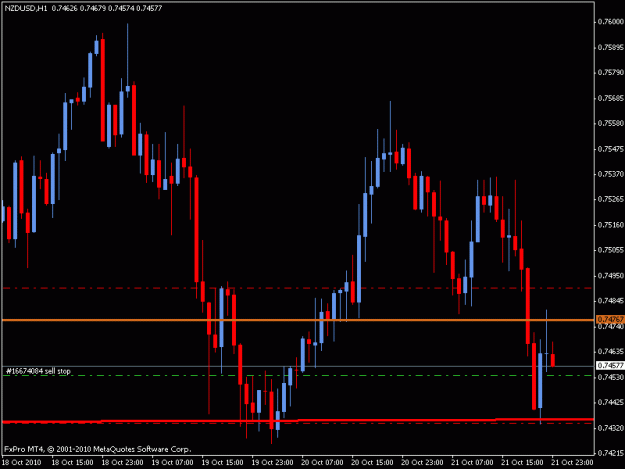Click the FxPro MT4 MetaQuotes copyright text
This screenshot has height=469, width=625.
pyautogui.click(x=98, y=449)
